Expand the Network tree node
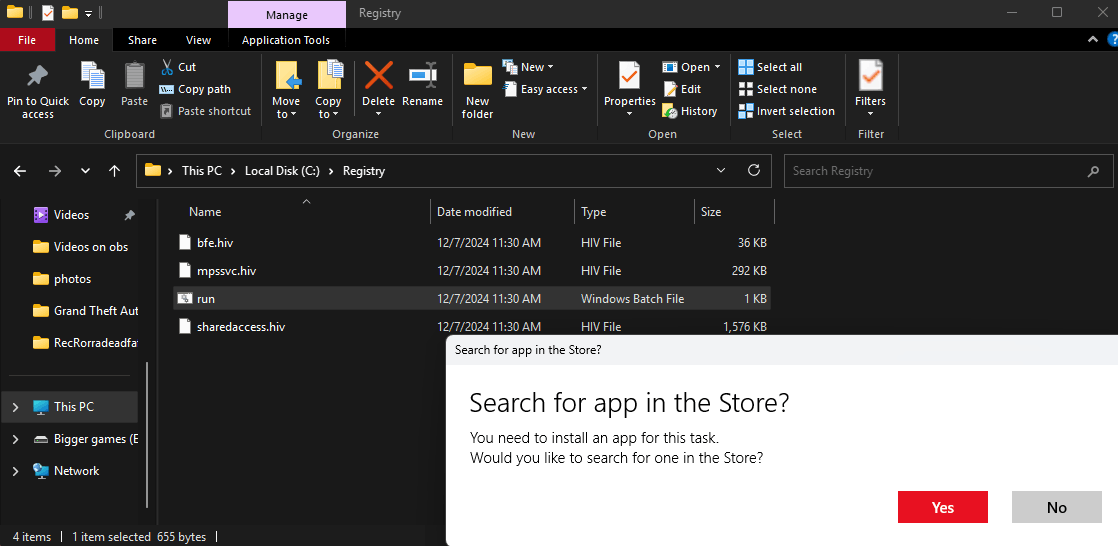Screen dimensions: 1118x546 click(x=16, y=471)
